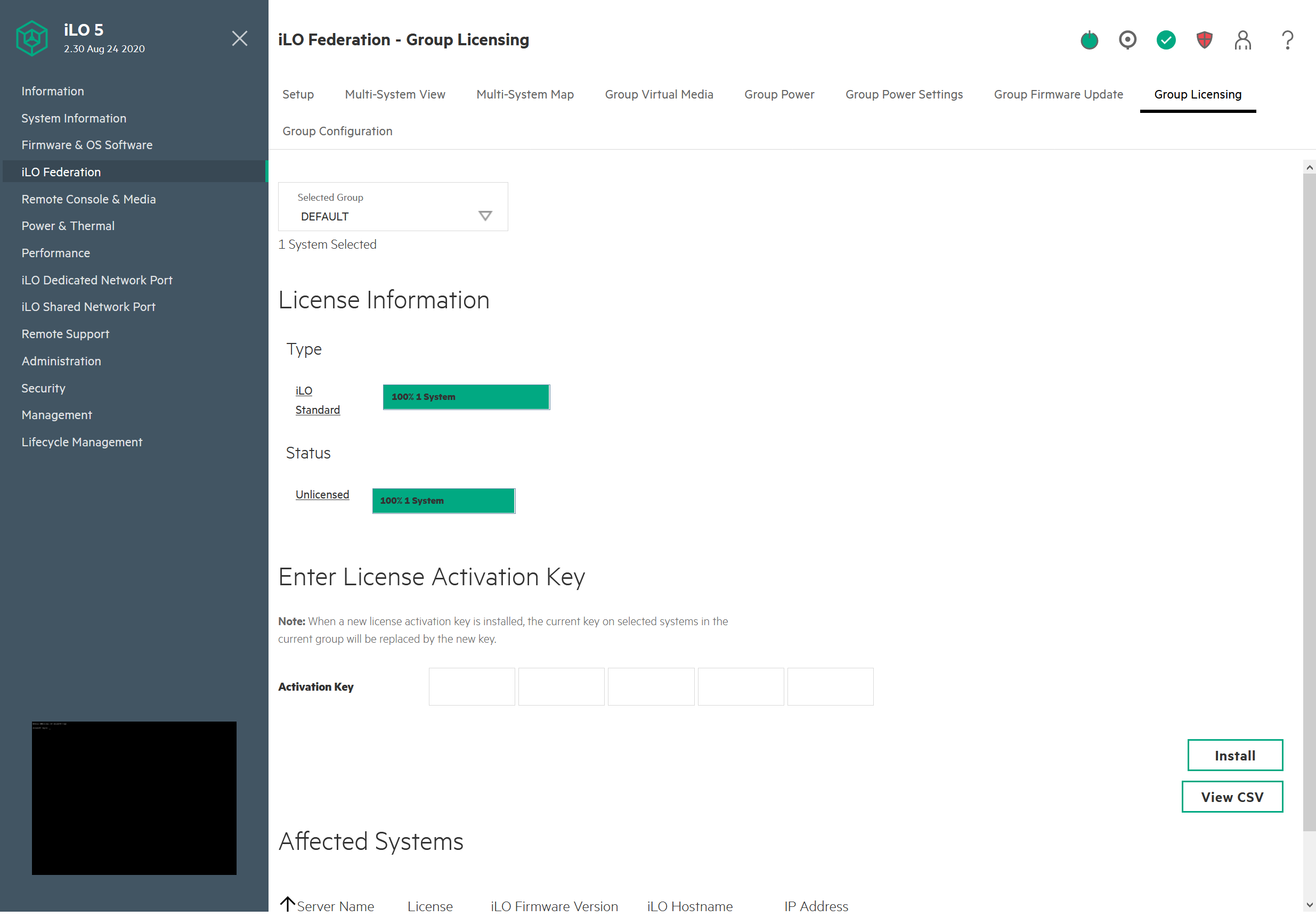Click the iLO 5 HPE logo icon

point(32,38)
